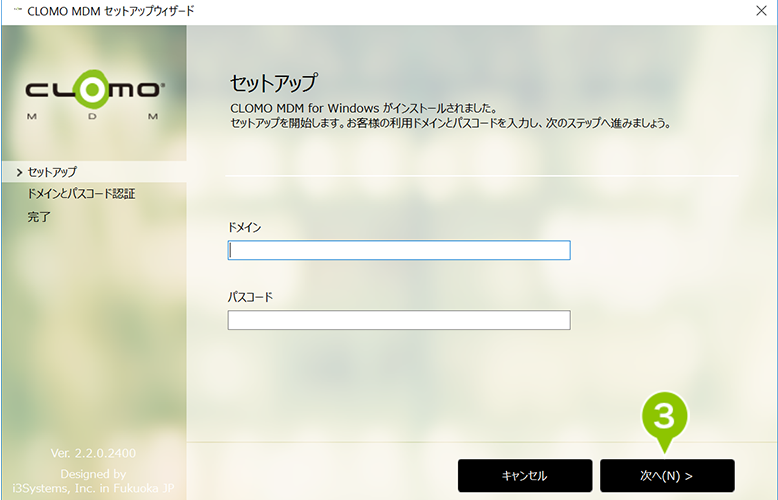The image size is (778, 500).
Task: Click the セットアップ heading text
Action: [273, 83]
